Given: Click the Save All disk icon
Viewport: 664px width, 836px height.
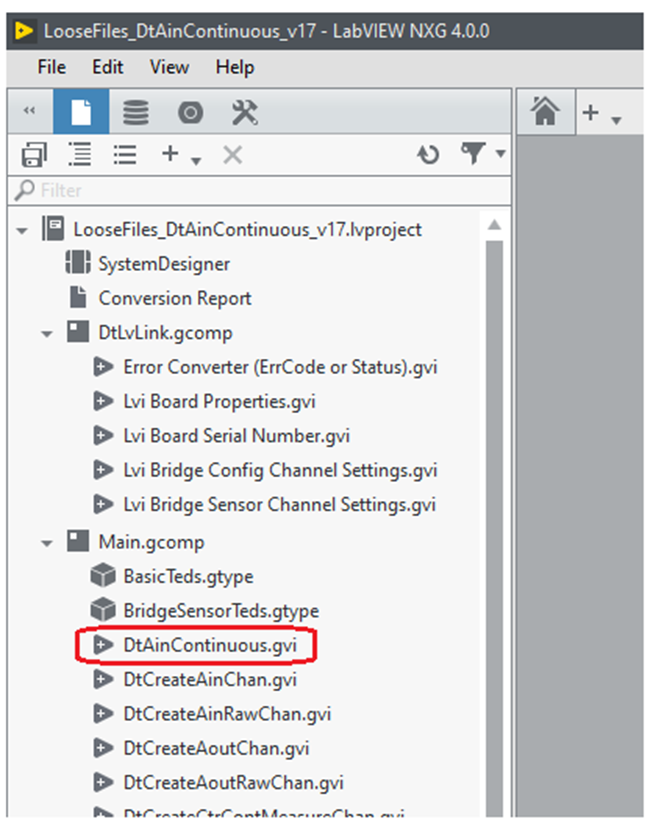Looking at the screenshot, I should click(x=34, y=155).
